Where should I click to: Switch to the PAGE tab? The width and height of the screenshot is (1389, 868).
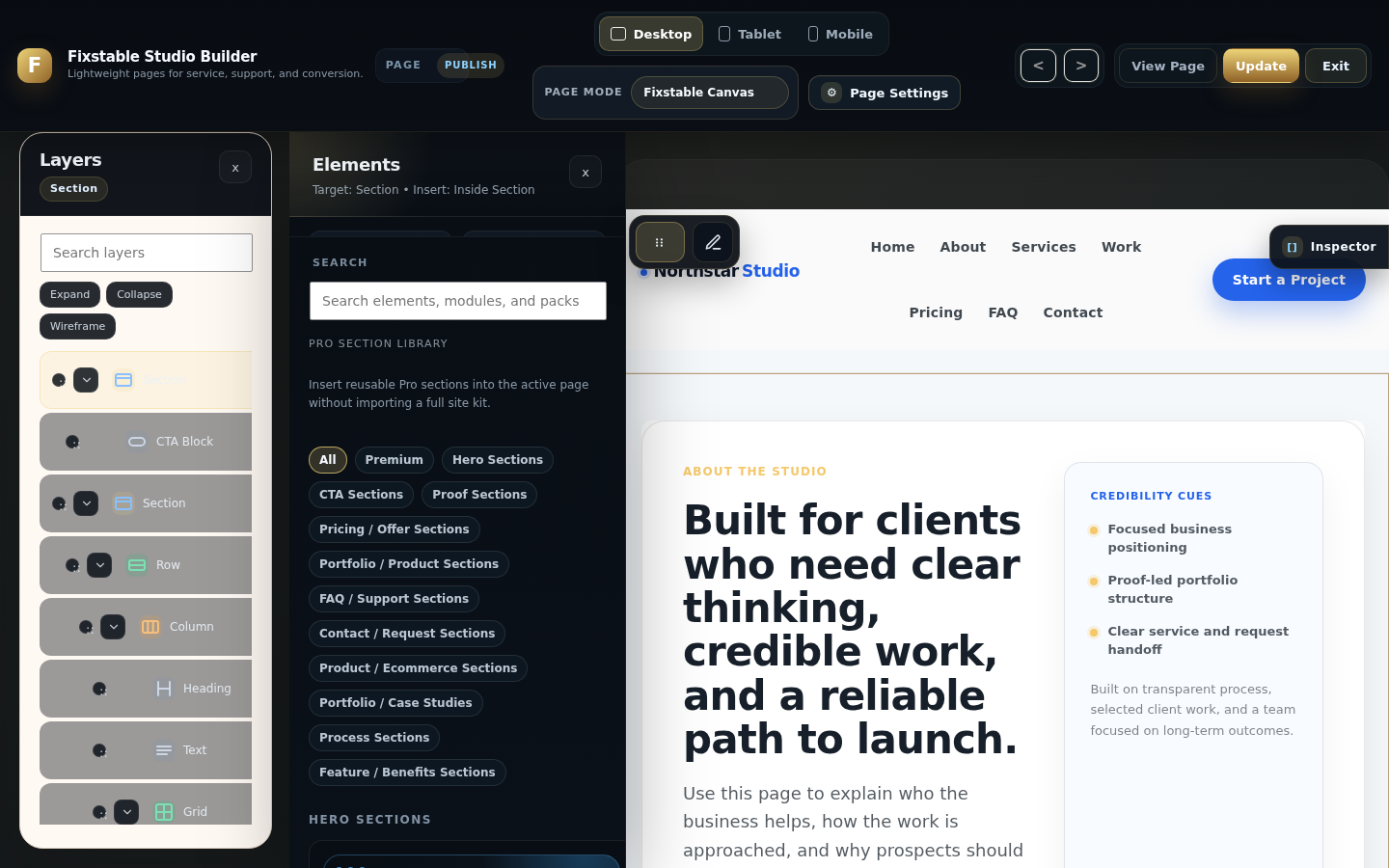[x=403, y=66]
